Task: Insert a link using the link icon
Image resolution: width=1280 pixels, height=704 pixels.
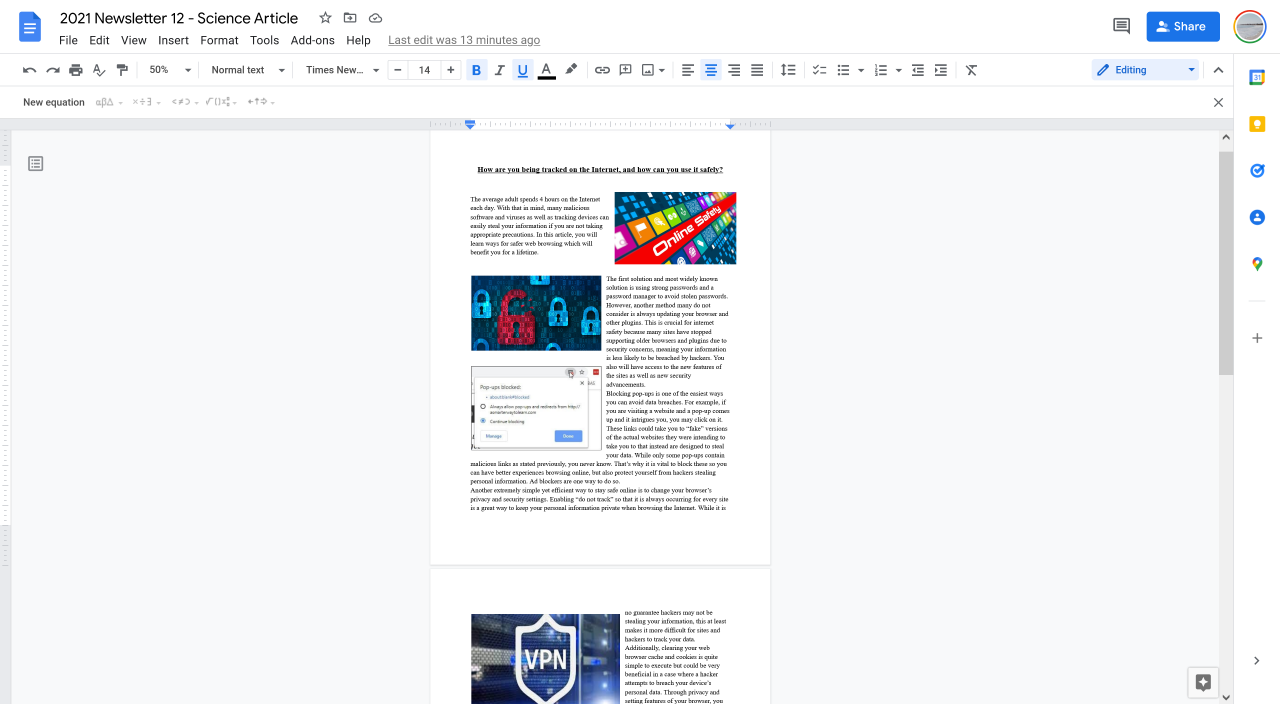Action: coord(602,70)
